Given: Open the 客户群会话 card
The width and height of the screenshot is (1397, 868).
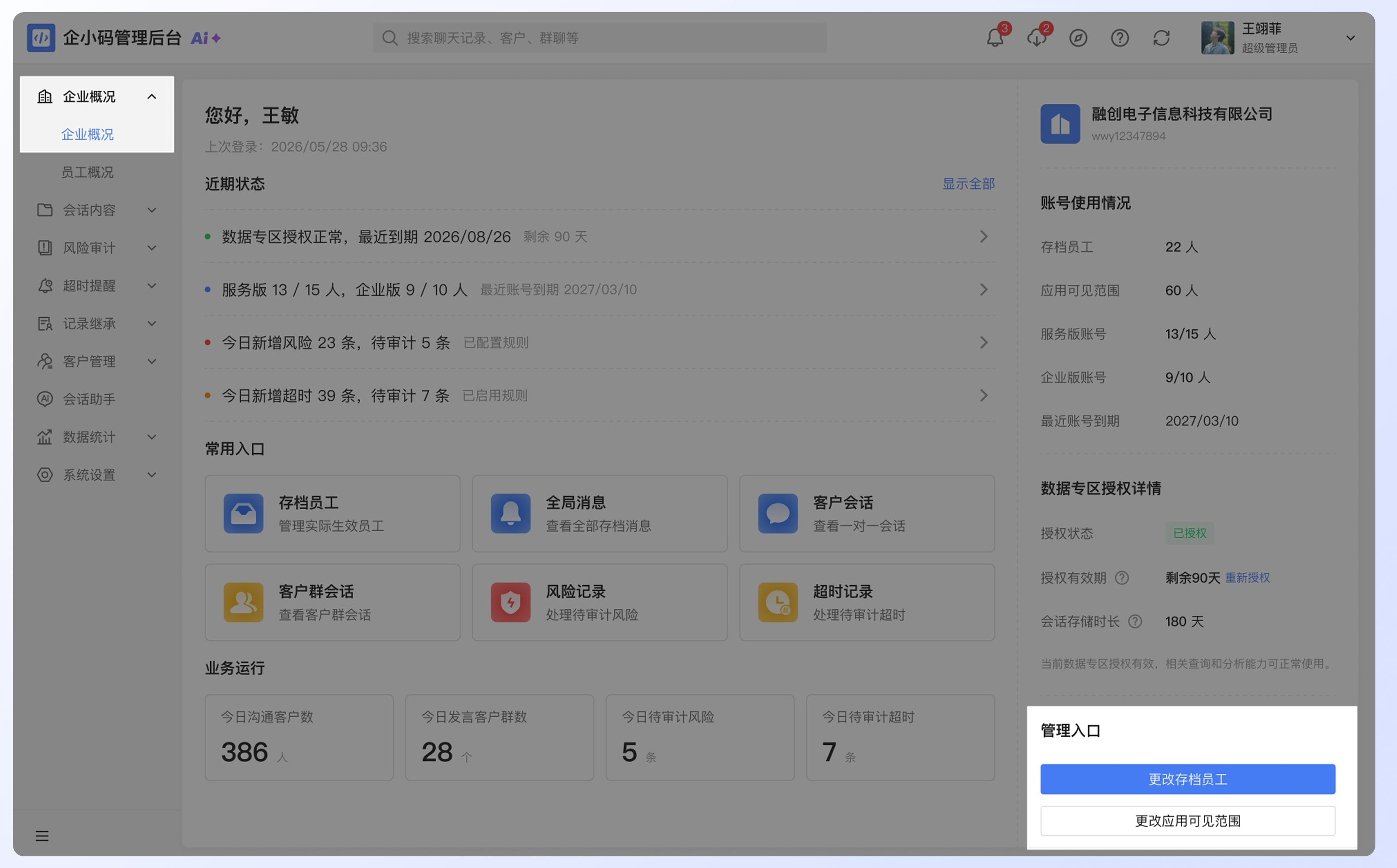Looking at the screenshot, I should point(332,602).
